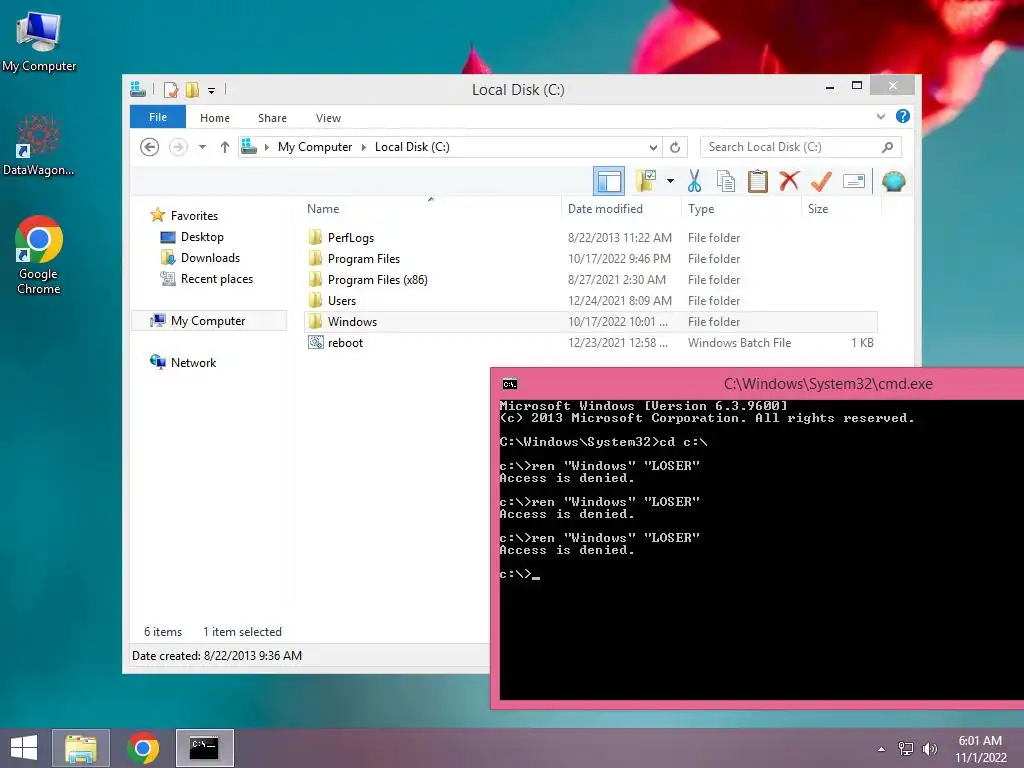Viewport: 1024px width, 768px height.
Task: Click the quick access New Folder icon
Action: pyautogui.click(x=193, y=89)
